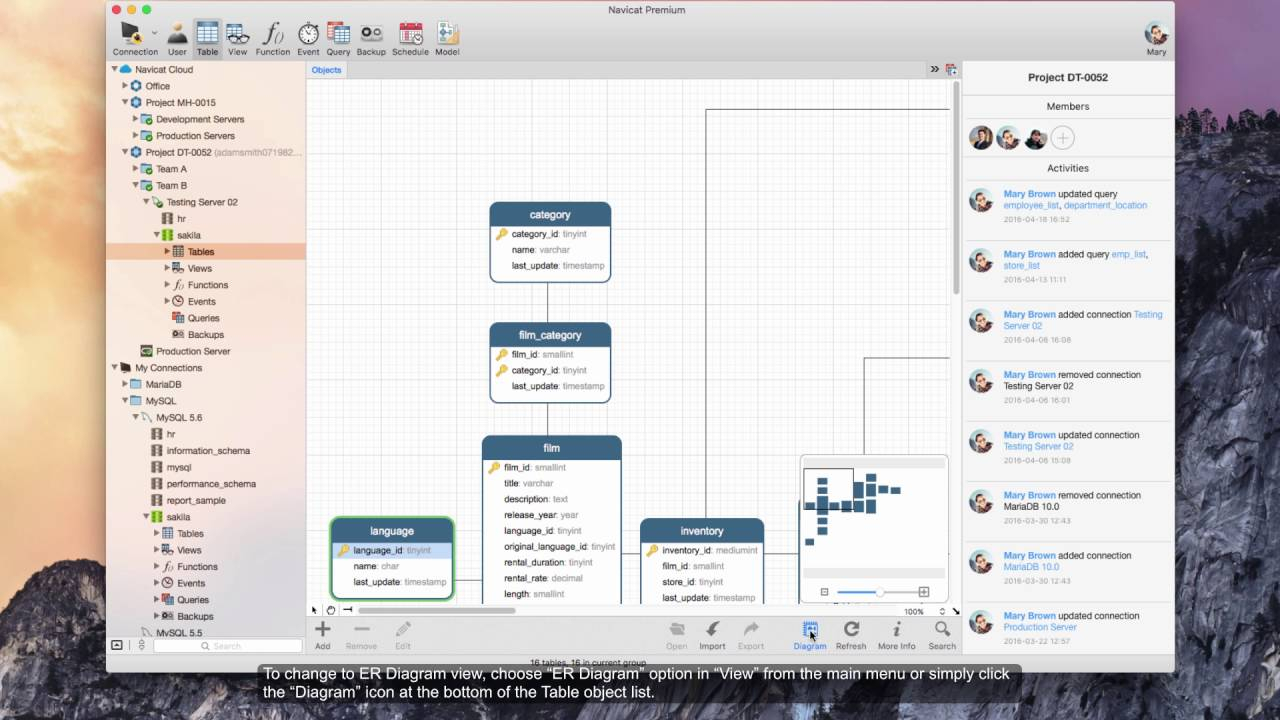Open the emp_list query link

click(x=1128, y=254)
